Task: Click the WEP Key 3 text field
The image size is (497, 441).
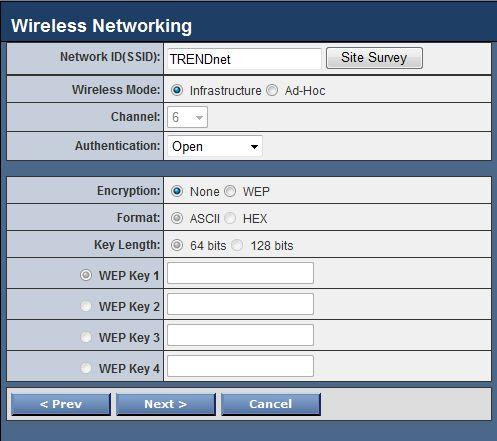Action: click(240, 335)
